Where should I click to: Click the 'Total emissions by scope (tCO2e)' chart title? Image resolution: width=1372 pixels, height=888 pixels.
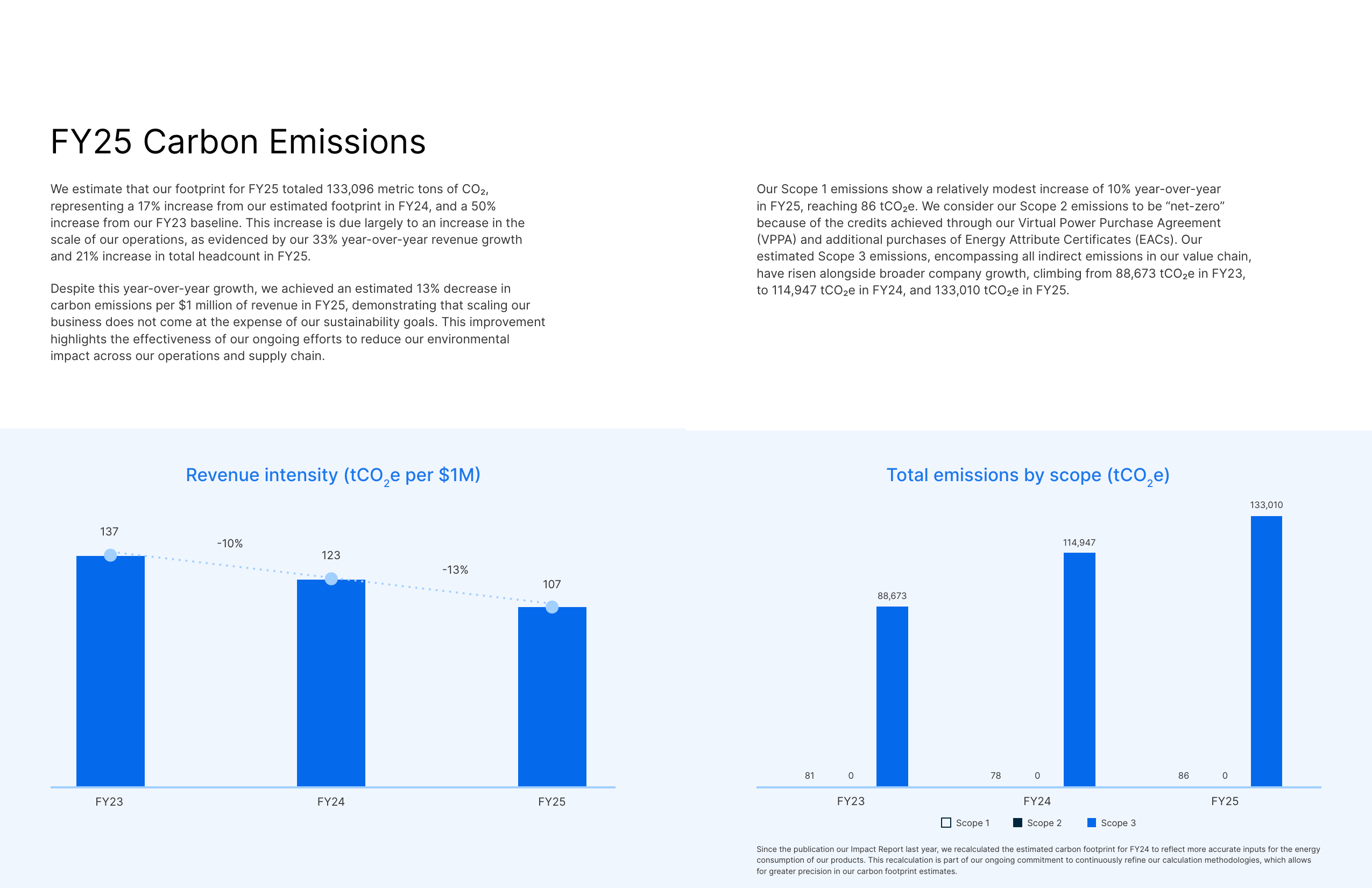pos(1028,476)
